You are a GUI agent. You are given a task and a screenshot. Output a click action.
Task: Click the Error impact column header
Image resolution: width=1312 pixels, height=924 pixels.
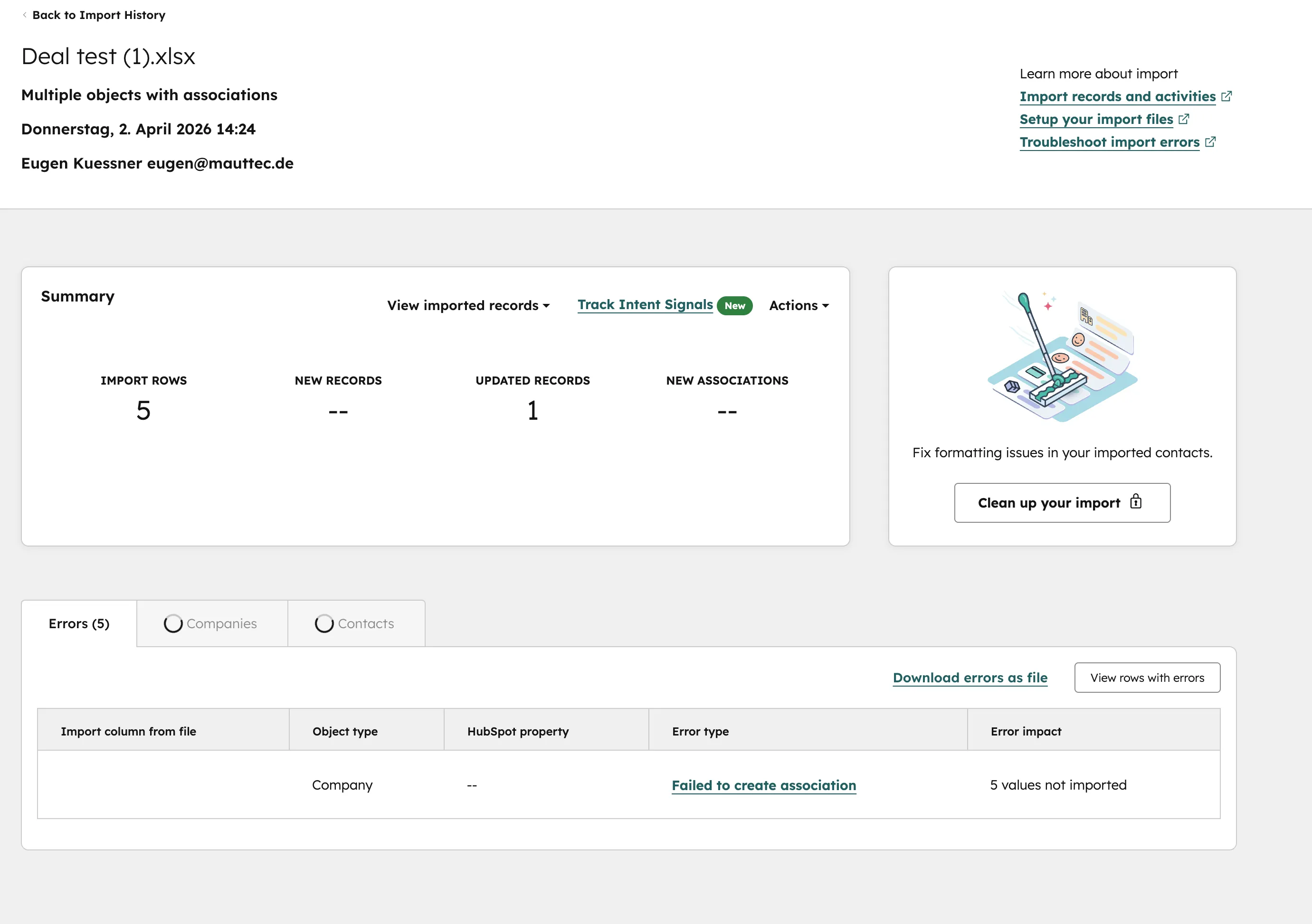[x=1026, y=732]
